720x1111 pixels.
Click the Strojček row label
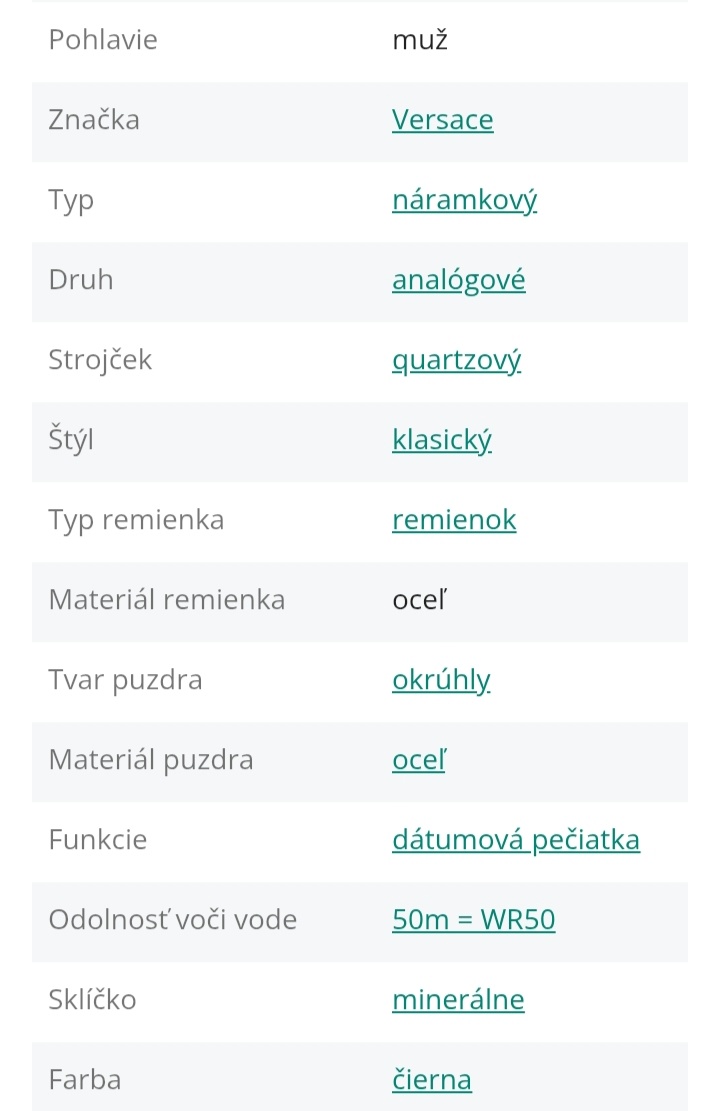tap(100, 360)
